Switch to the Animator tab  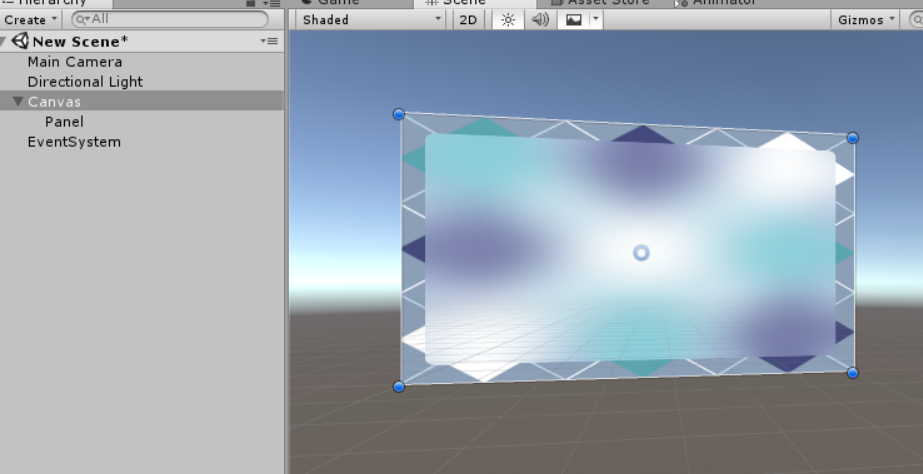[x=716, y=2]
